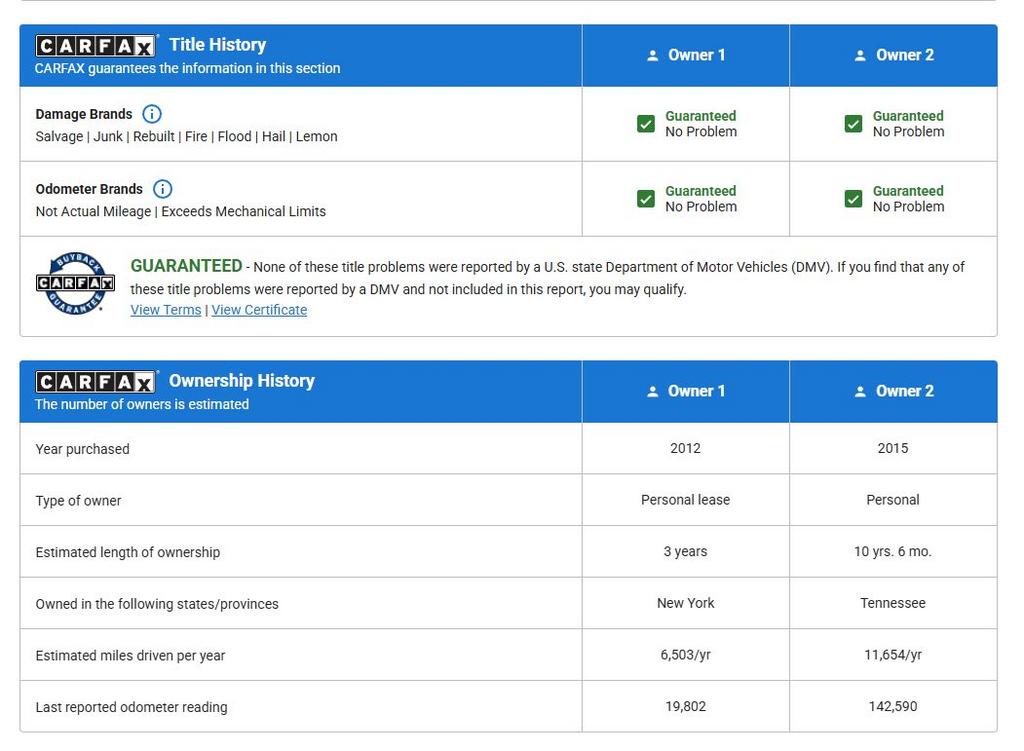Click the Estimated miles driven per year row label
1024x751 pixels.
coord(130,656)
